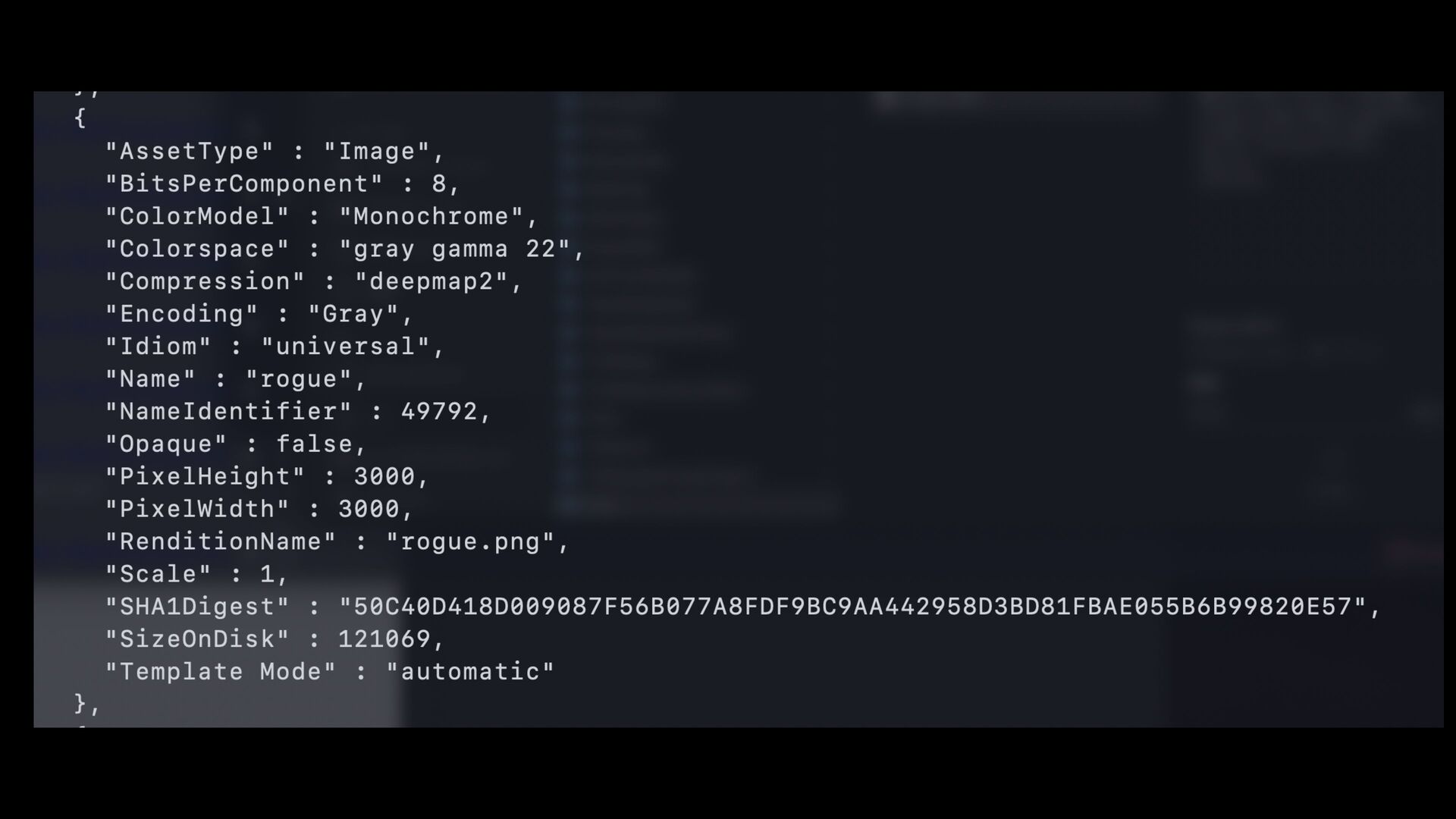Screen dimensions: 1456x819
Task: Click the "Gray" encoding value
Action: pyautogui.click(x=353, y=315)
